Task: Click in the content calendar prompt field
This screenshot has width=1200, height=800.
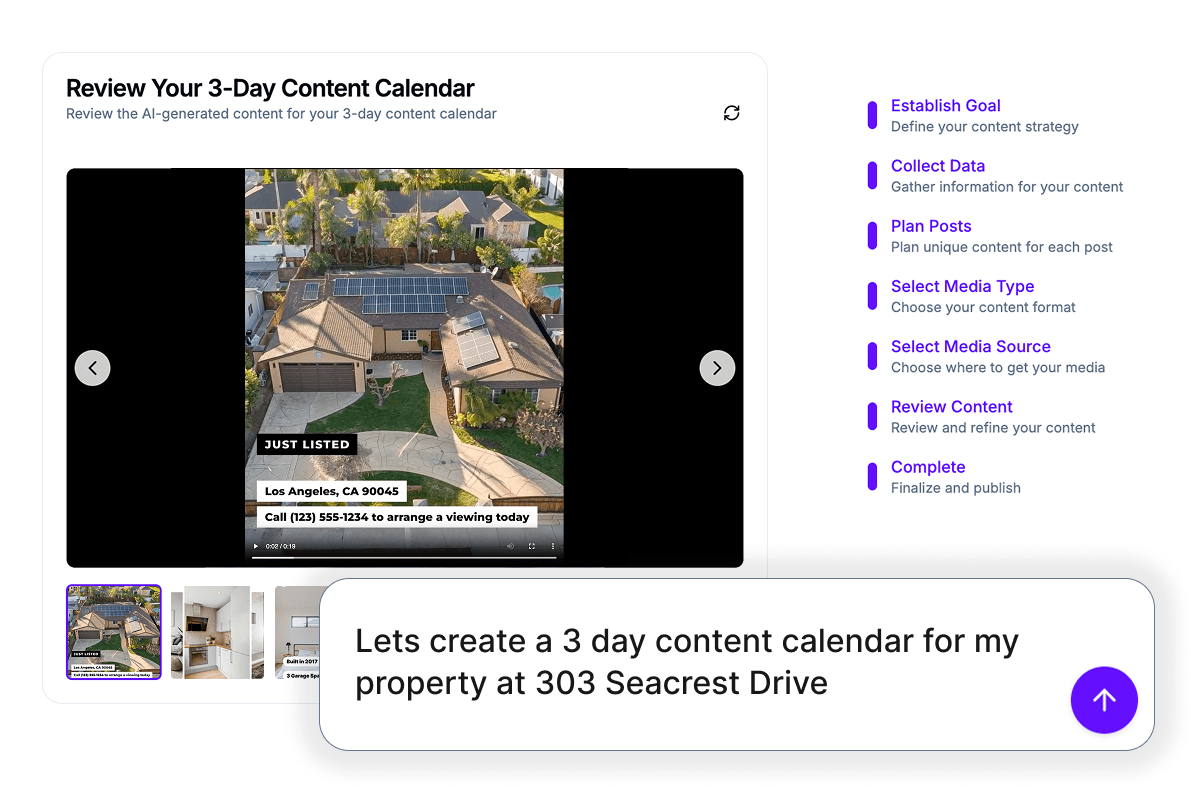Action: pyautogui.click(x=690, y=662)
